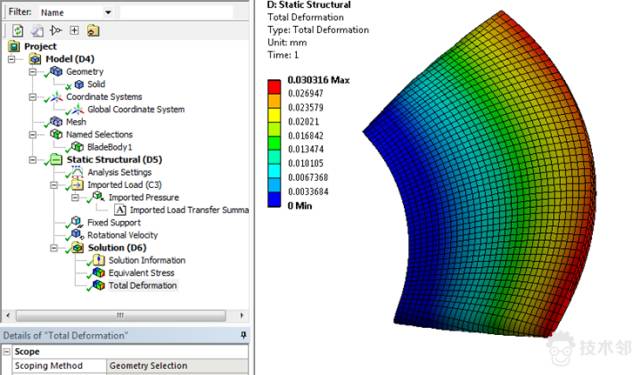
Task: Click the Mesh icon in the tree
Action: (56, 121)
